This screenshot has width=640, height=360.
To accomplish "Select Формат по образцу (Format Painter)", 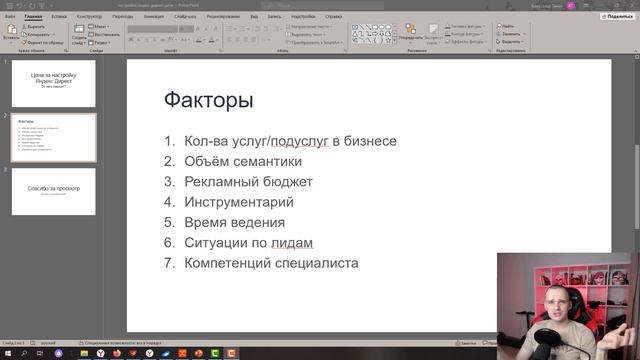I will pyautogui.click(x=42, y=42).
